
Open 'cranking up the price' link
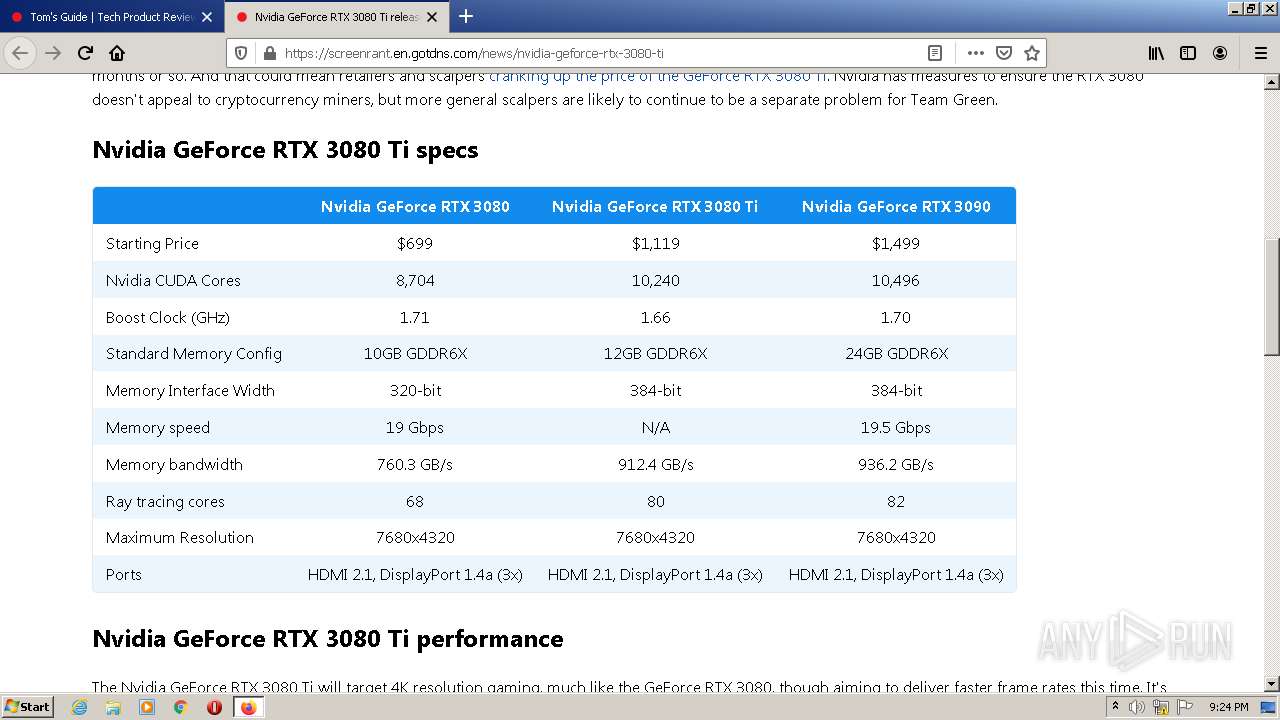pyautogui.click(x=658, y=76)
